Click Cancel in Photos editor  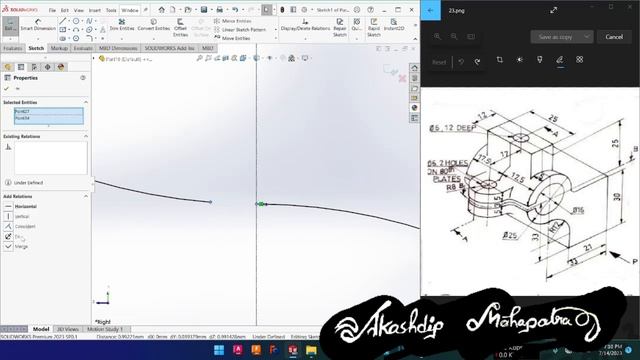tap(614, 37)
